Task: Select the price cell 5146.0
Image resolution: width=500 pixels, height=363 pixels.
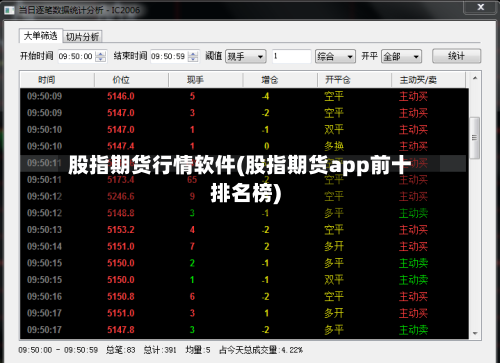Action: pyautogui.click(x=121, y=96)
